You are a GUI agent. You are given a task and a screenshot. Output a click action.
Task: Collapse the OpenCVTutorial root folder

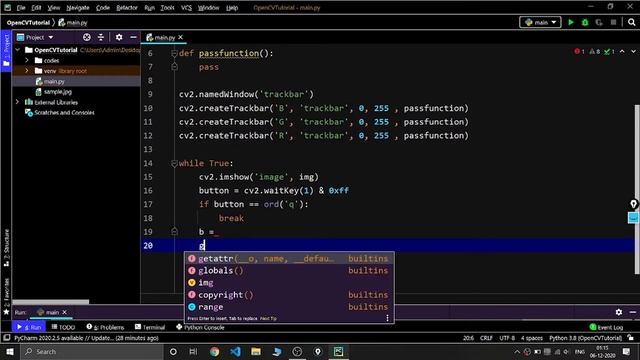[18, 50]
